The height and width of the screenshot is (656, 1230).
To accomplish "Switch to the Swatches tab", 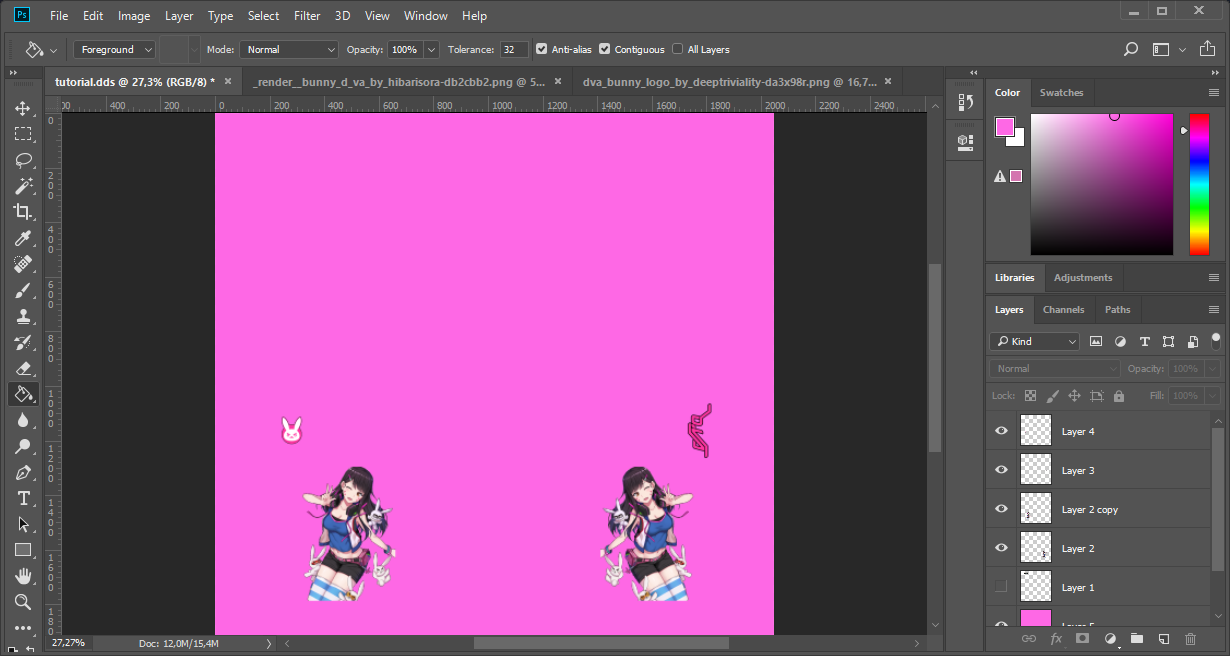I will click(x=1061, y=93).
